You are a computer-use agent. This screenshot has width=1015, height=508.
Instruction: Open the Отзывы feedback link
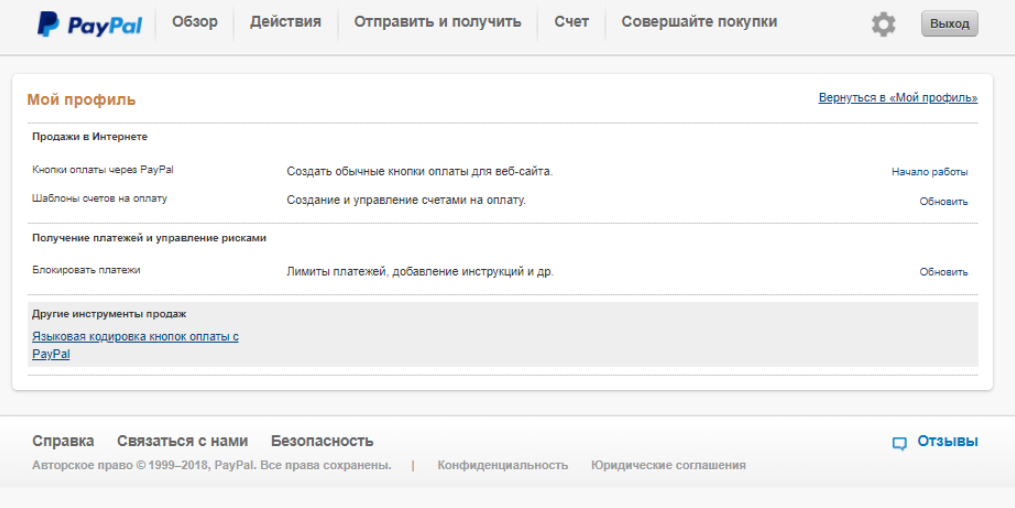[x=948, y=441]
